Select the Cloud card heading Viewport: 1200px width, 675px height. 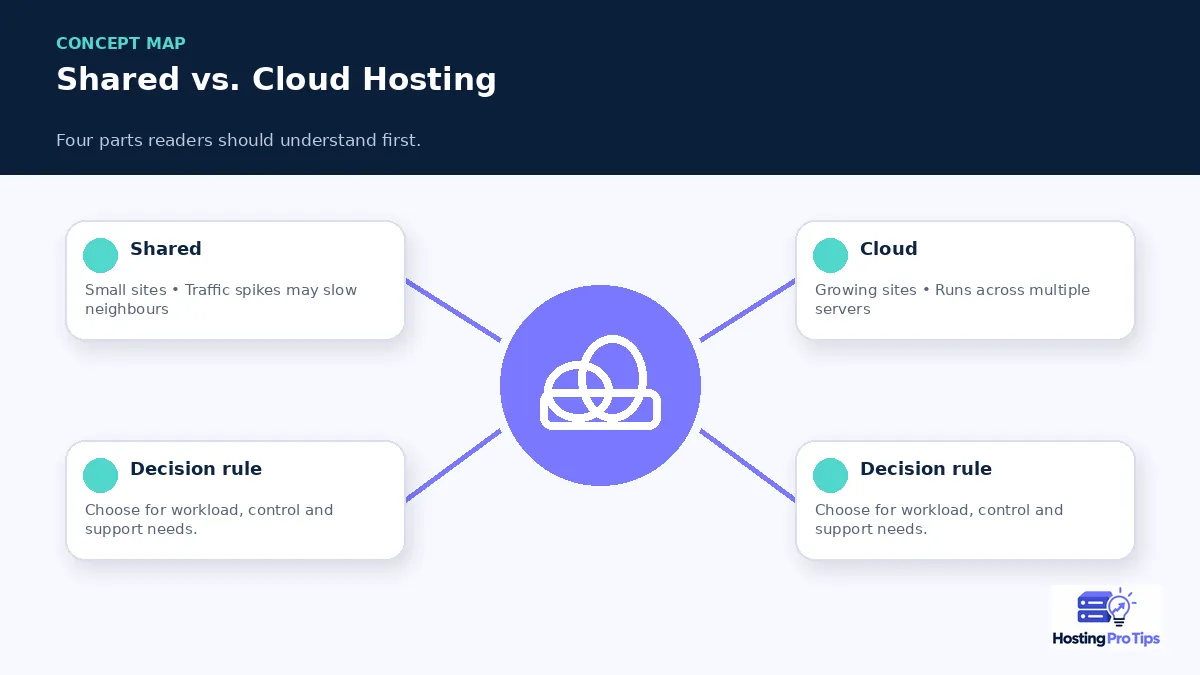tap(888, 249)
